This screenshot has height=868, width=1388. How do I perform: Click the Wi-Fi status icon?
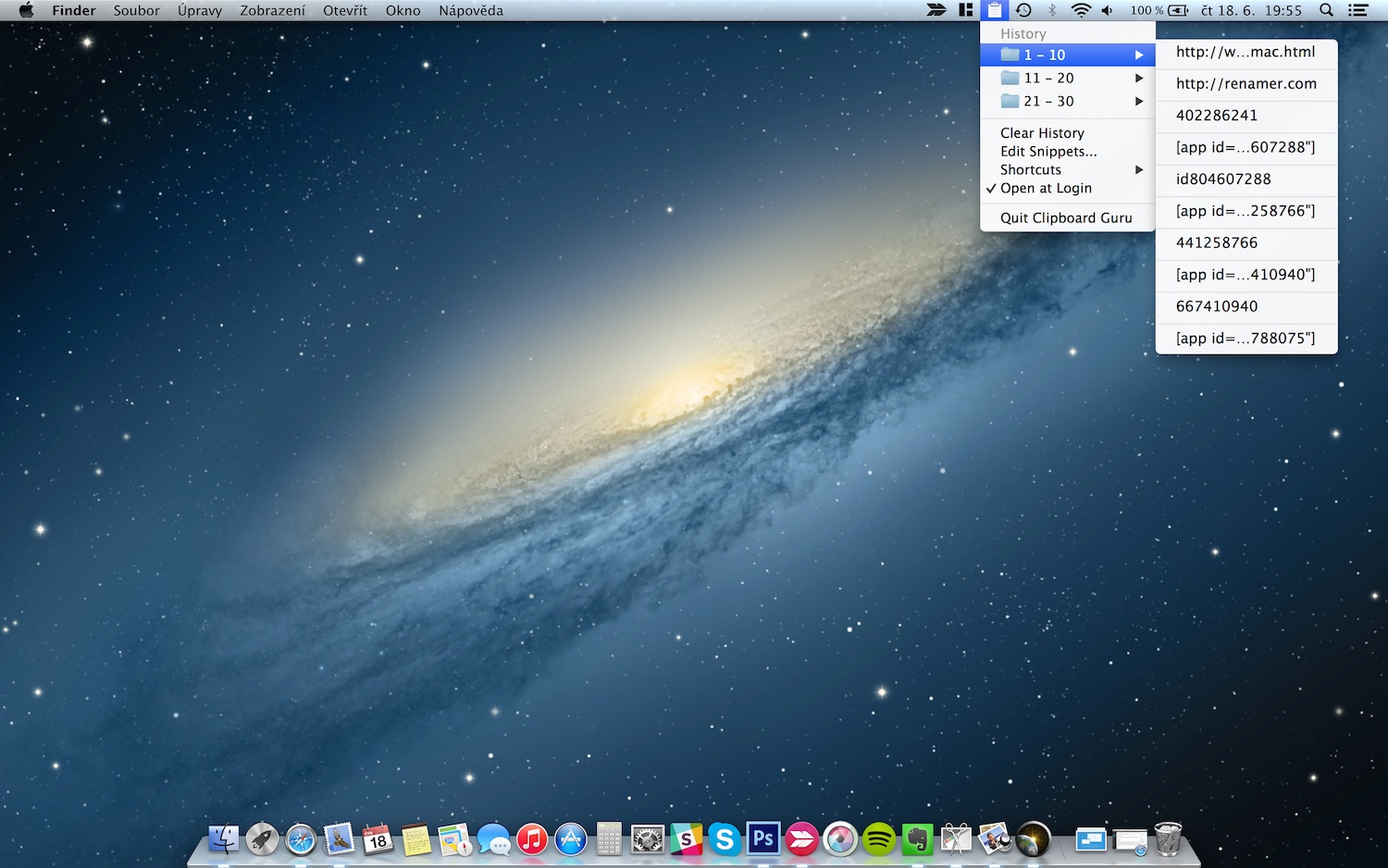click(x=1080, y=10)
